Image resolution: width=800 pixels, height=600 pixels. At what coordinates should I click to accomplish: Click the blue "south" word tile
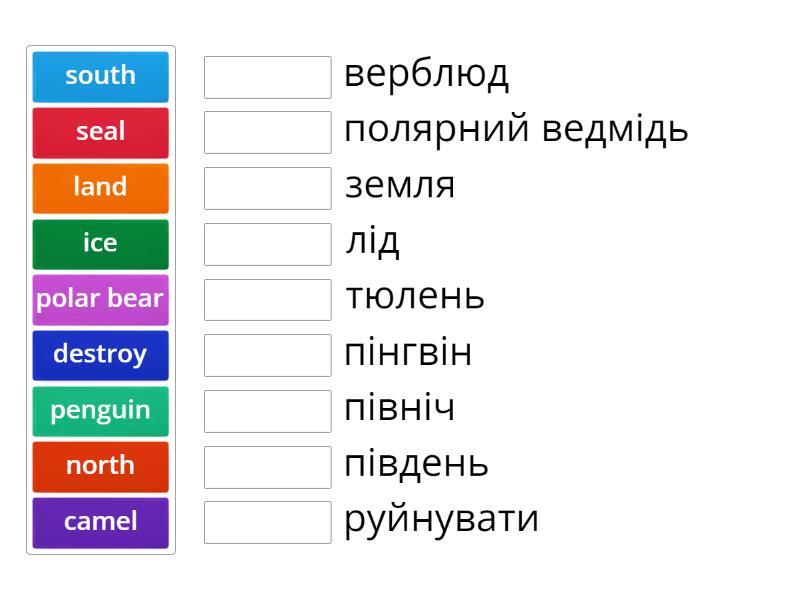pos(100,76)
